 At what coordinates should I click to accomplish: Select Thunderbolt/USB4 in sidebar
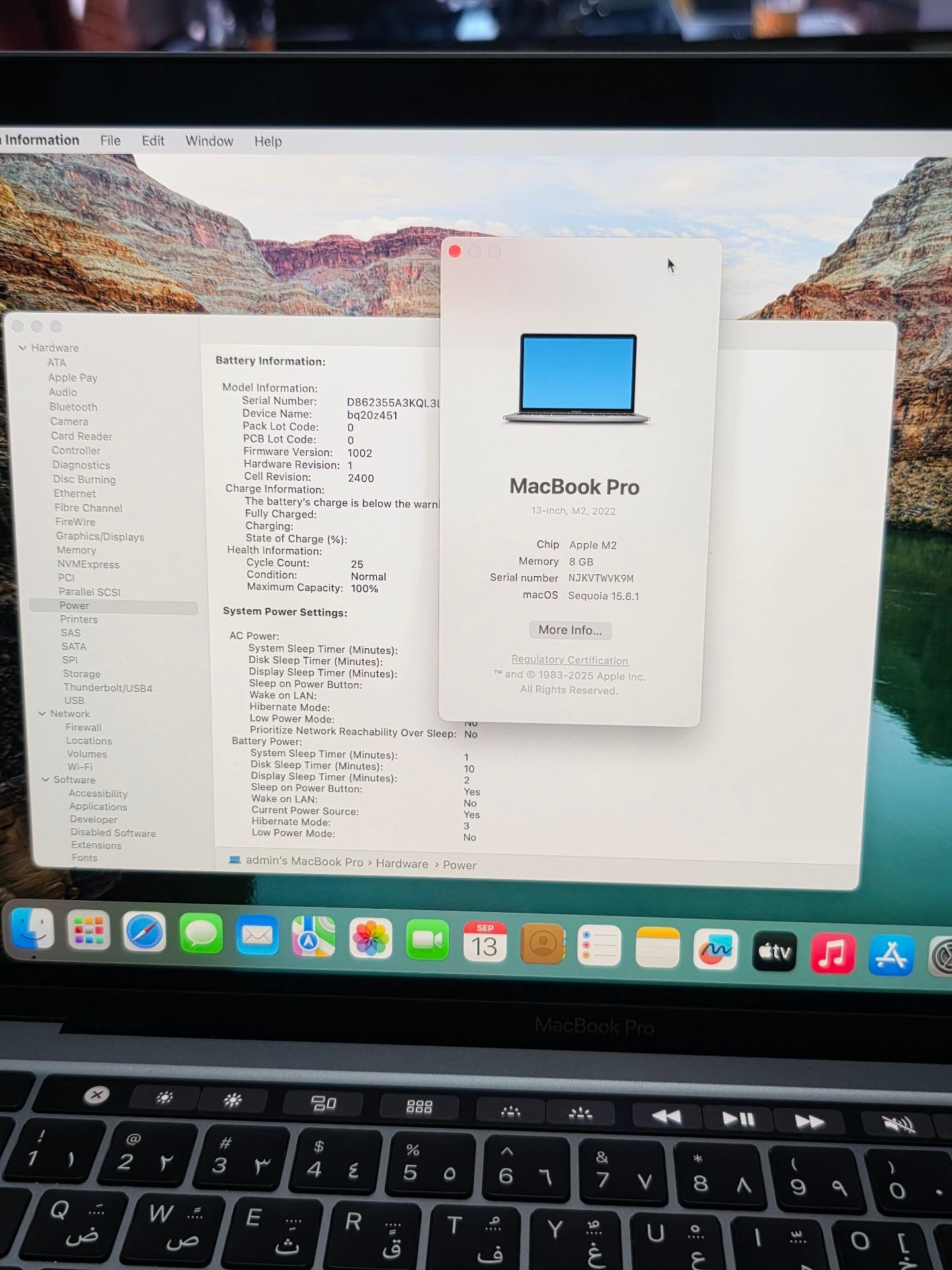[x=108, y=688]
